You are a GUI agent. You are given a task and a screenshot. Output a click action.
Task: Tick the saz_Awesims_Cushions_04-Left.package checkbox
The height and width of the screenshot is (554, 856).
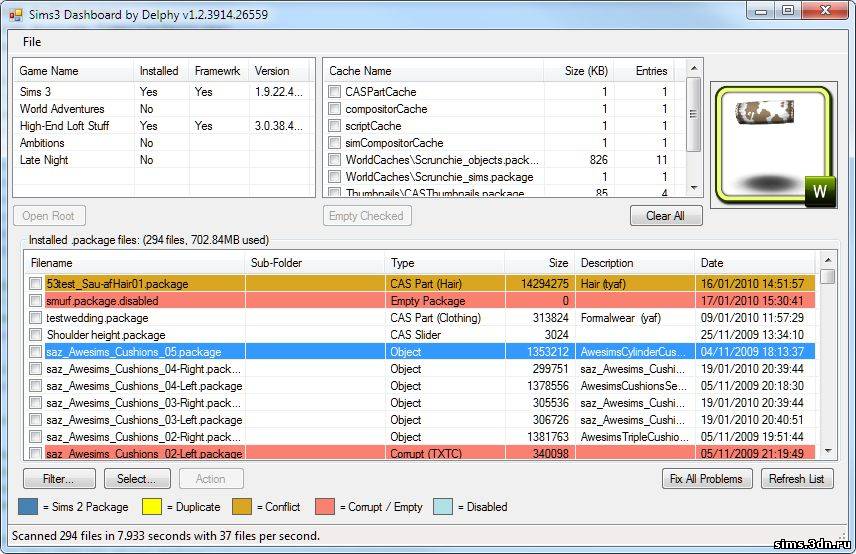35,386
